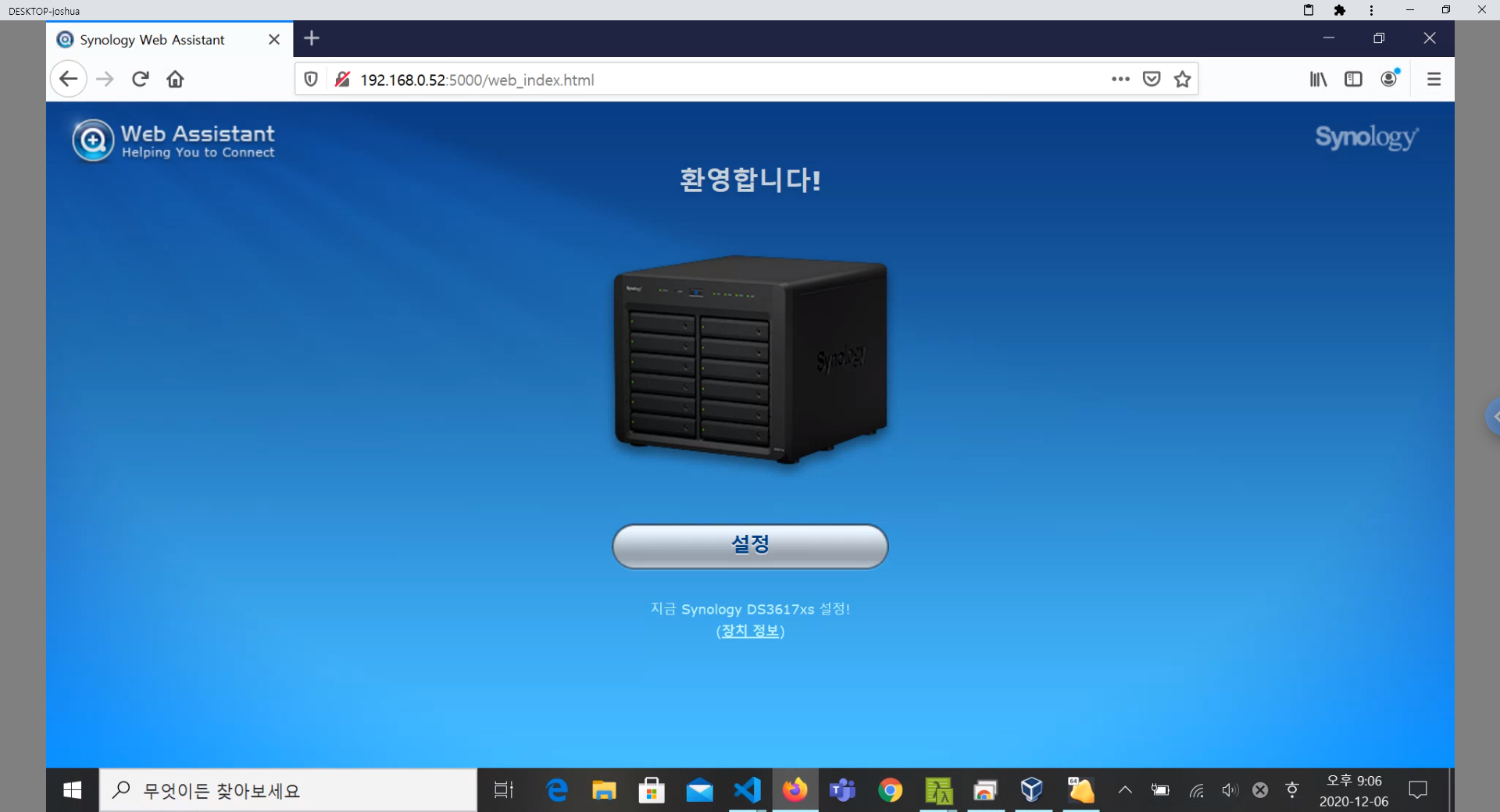The width and height of the screenshot is (1500, 812).
Task: Open Visual Studio Code from taskbar
Action: pyautogui.click(x=748, y=790)
